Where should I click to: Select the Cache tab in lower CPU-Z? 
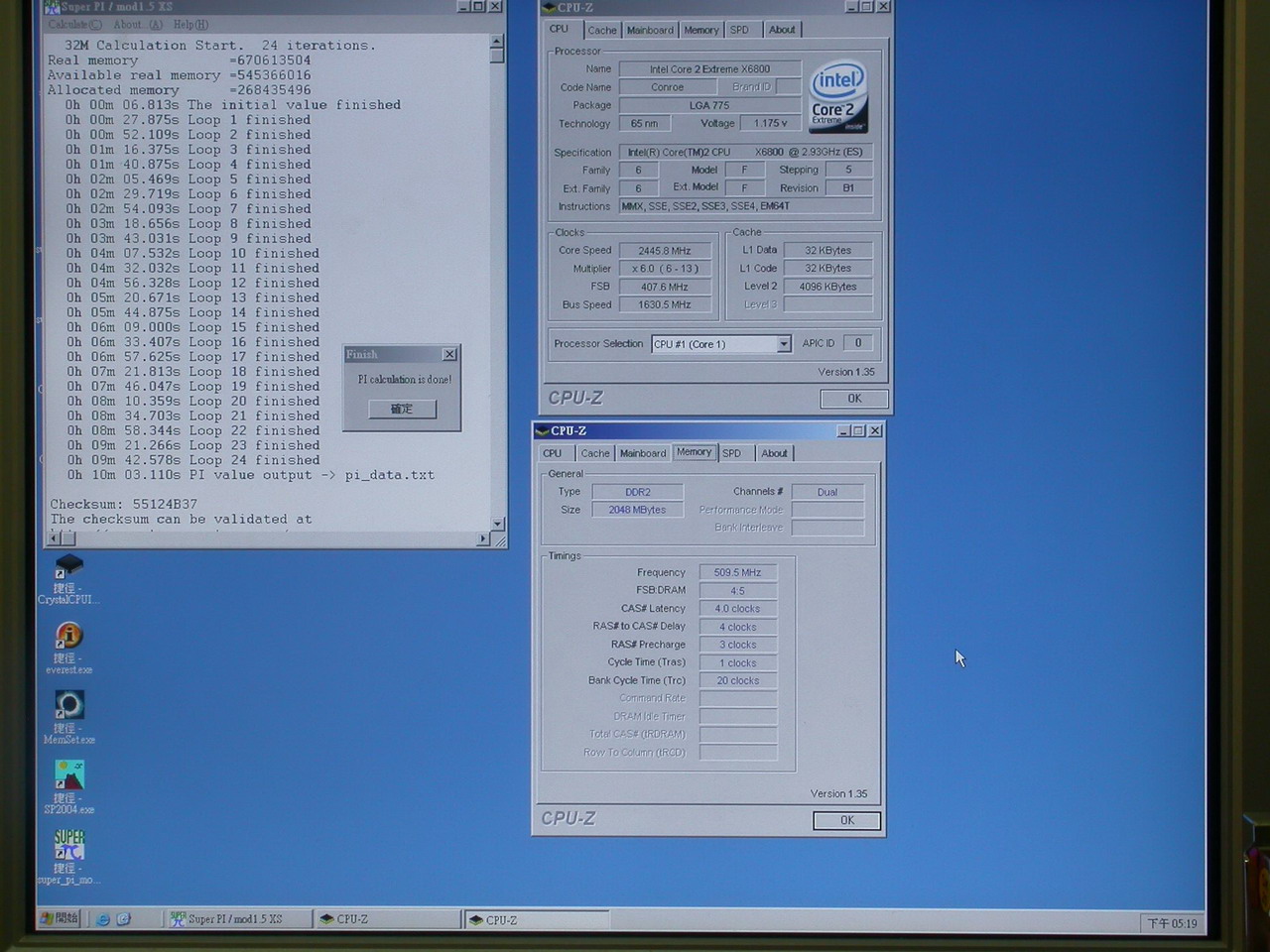click(x=594, y=453)
